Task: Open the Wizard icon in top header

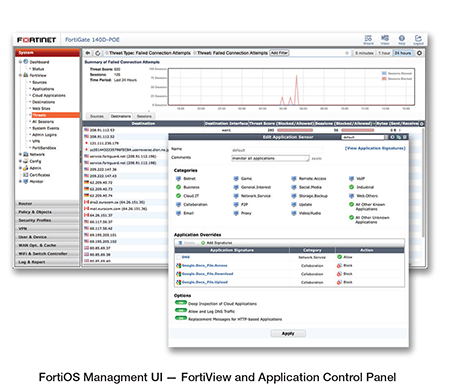Action: (368, 39)
